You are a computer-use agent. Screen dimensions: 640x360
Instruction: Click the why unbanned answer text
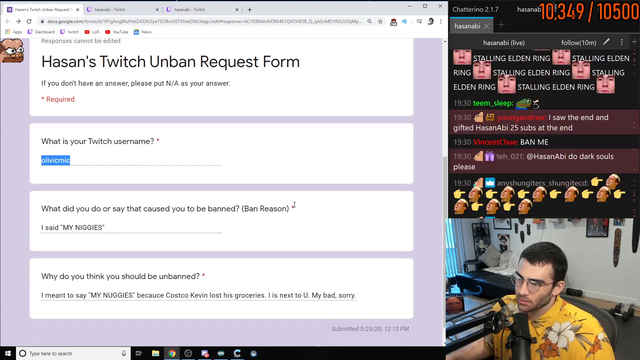pos(199,295)
